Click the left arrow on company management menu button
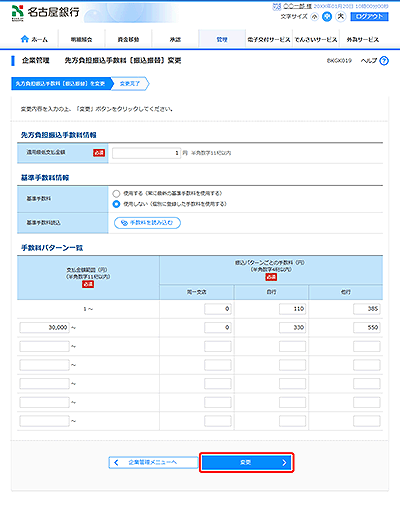The height and width of the screenshot is (506, 400). click(x=116, y=462)
